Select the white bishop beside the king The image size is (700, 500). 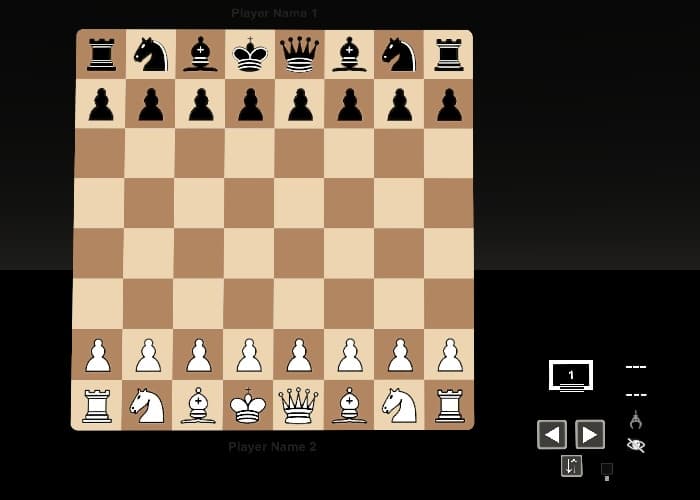(x=198, y=405)
